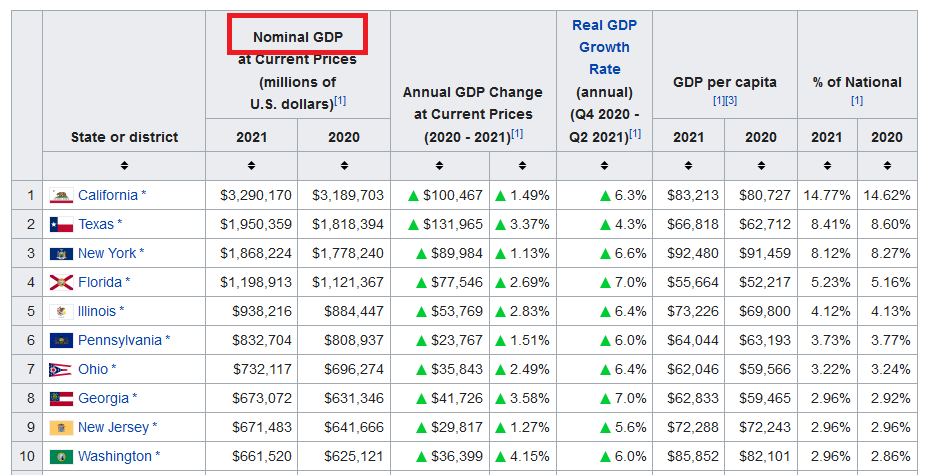Click the Texas state flag icon
This screenshot has width=926, height=475.
pos(61,224)
